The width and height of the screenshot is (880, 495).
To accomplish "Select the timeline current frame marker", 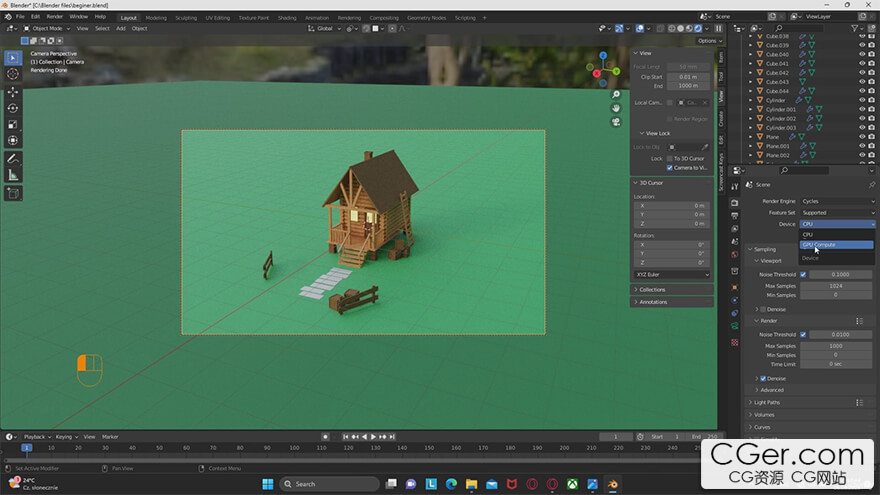I will (26, 448).
